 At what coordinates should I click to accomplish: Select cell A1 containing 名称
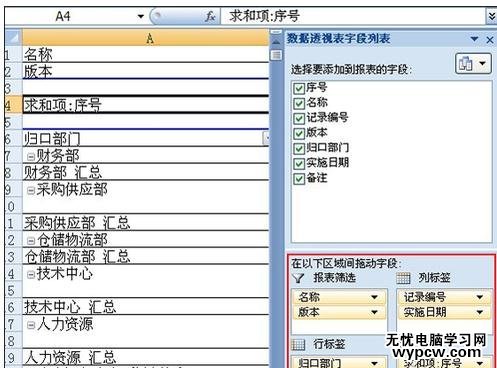tap(146, 54)
